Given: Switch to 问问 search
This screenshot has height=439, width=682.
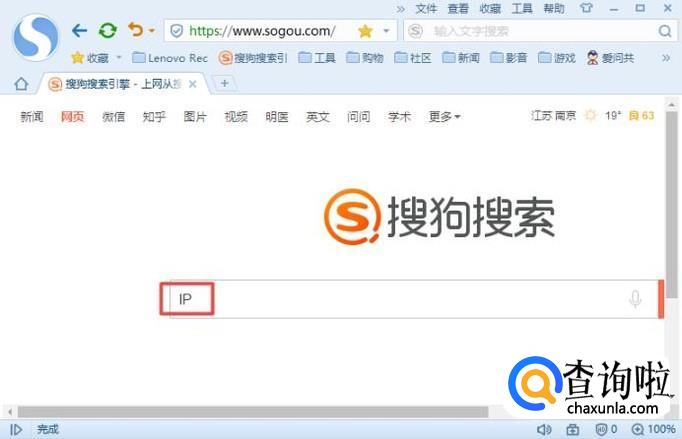Looking at the screenshot, I should coord(358,116).
